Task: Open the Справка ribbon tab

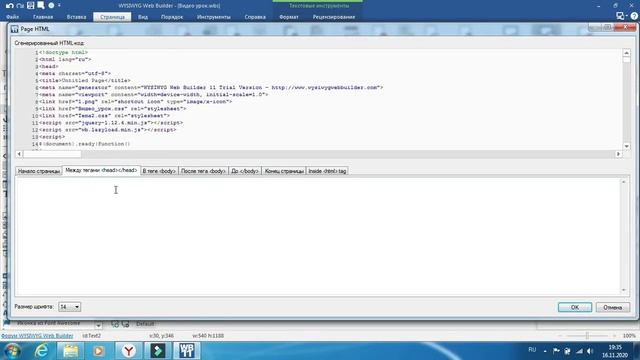Action: click(255, 17)
